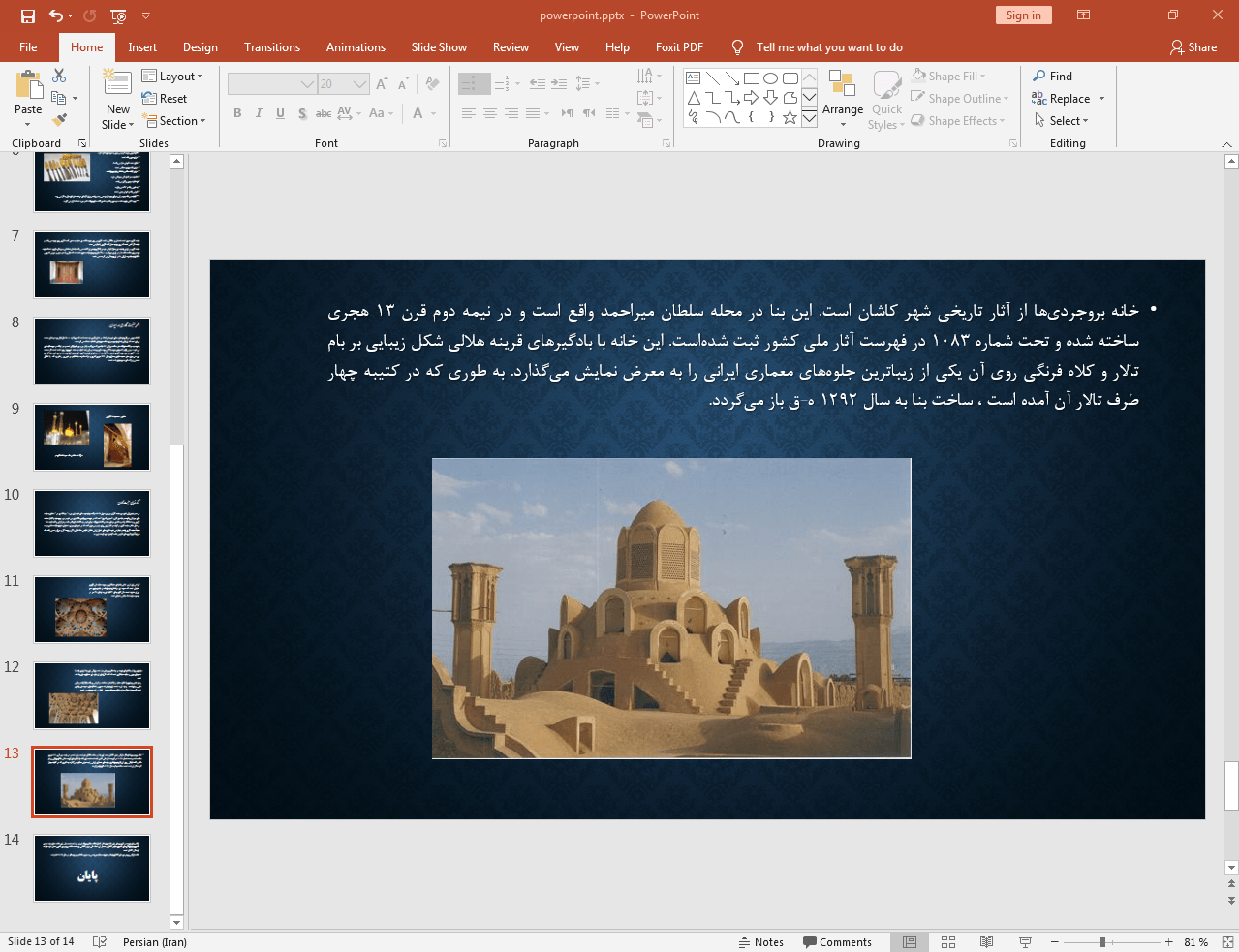Select the oval shape in shapes gallery
The width and height of the screenshot is (1239, 952).
pos(771,78)
